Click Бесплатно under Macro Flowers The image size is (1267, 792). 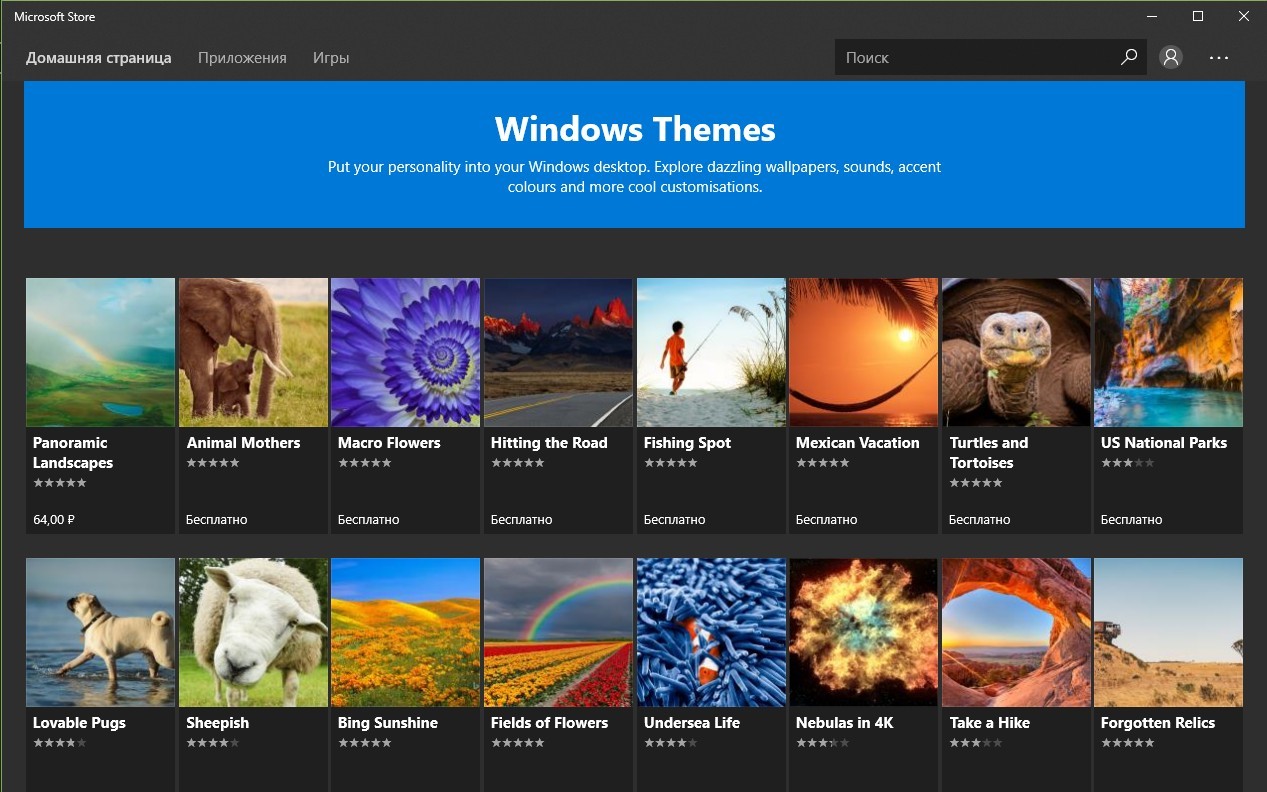tap(369, 520)
